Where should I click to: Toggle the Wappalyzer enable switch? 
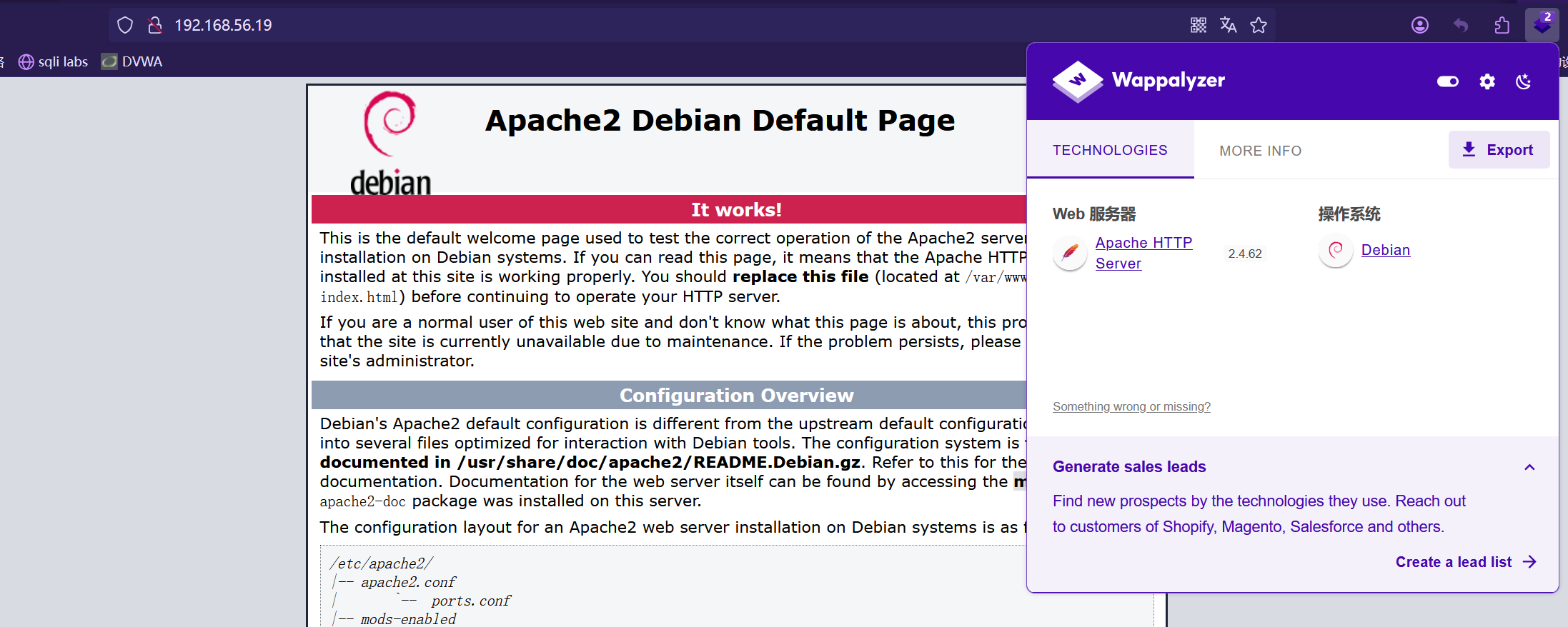tap(1448, 81)
